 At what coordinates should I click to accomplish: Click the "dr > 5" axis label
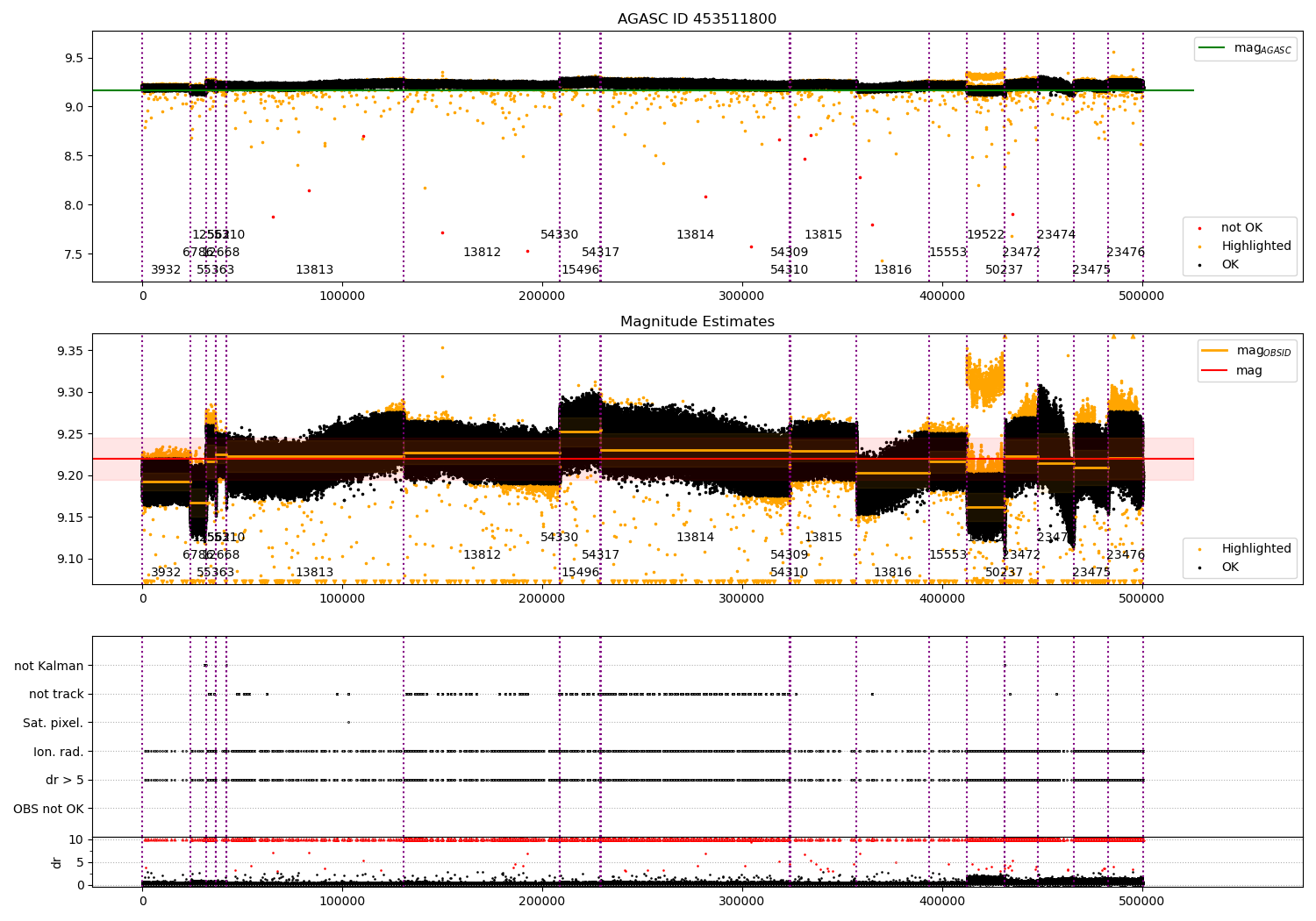[x=65, y=781]
